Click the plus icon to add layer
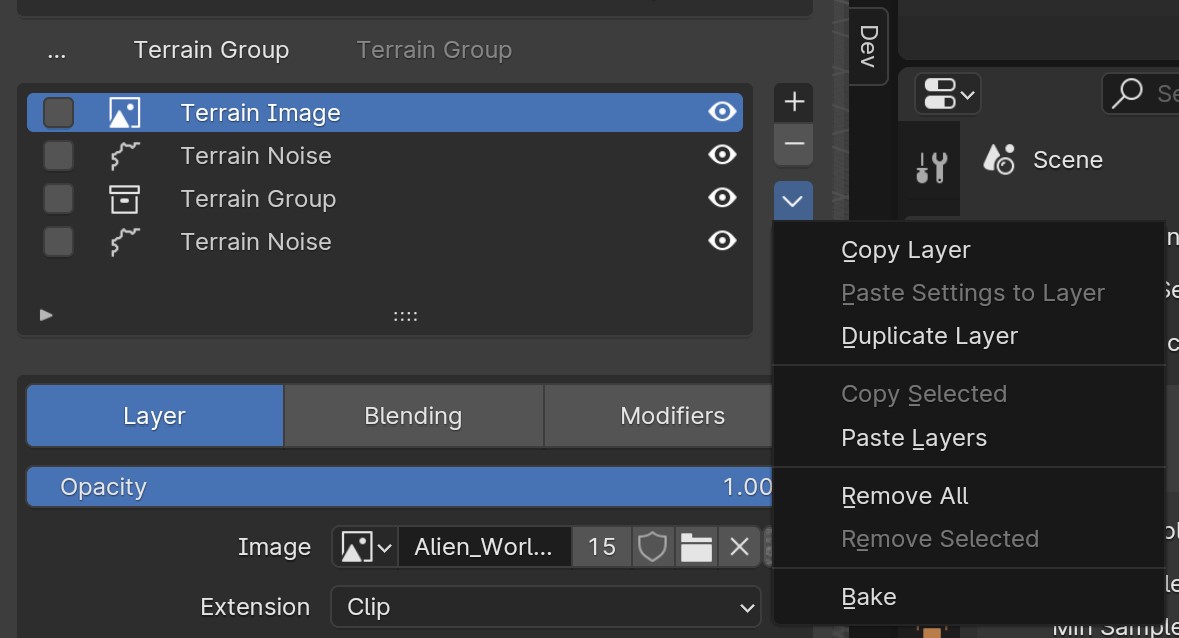Screen dimensions: 1179x638 pyautogui.click(x=794, y=102)
